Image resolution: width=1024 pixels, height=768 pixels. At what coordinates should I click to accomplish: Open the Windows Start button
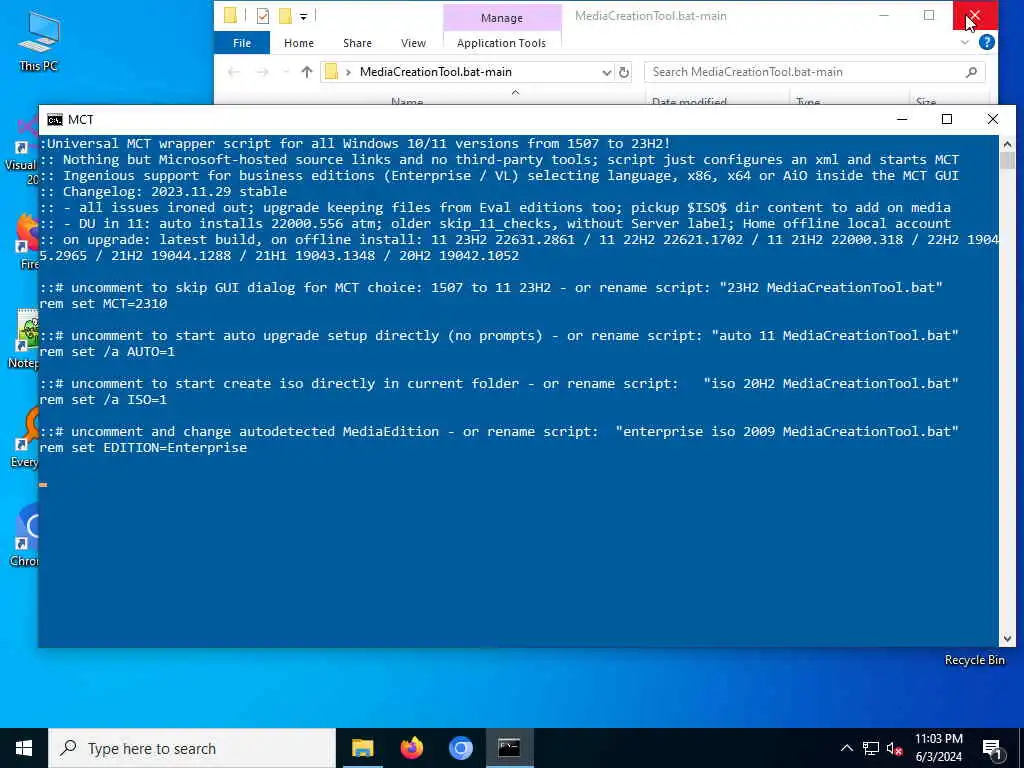pyautogui.click(x=24, y=748)
